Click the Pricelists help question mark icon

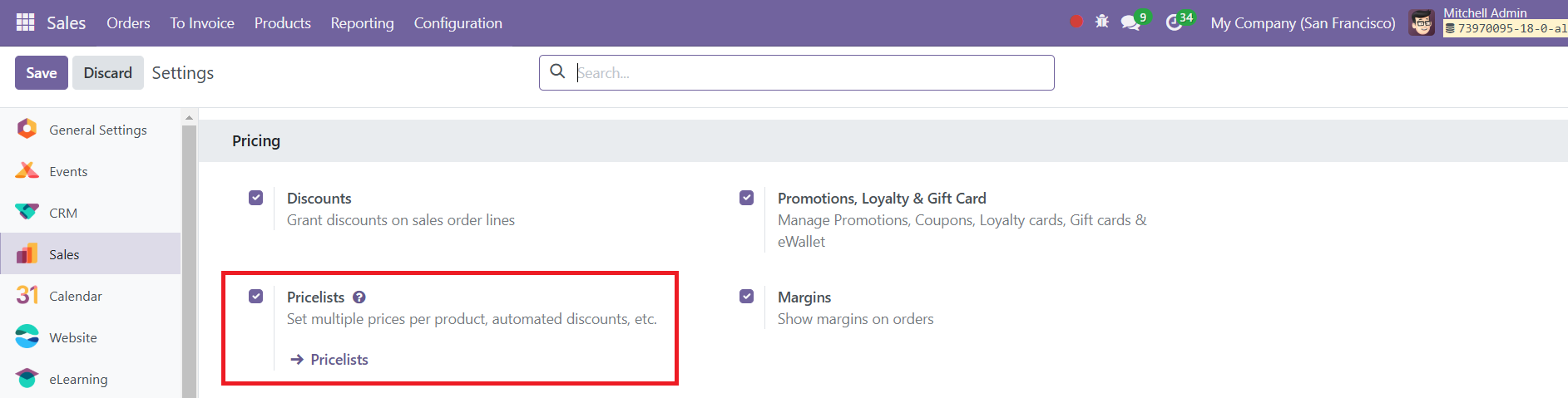pyautogui.click(x=359, y=297)
